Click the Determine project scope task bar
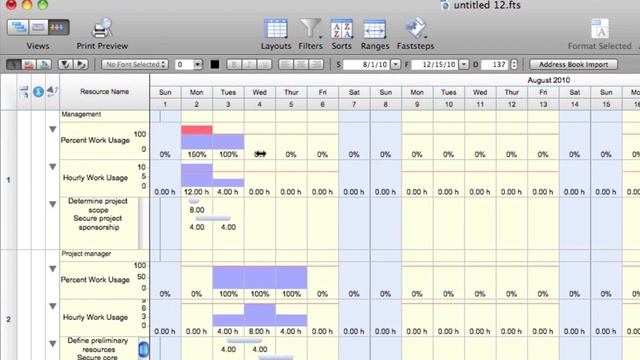This screenshot has height=360, width=640. click(193, 201)
